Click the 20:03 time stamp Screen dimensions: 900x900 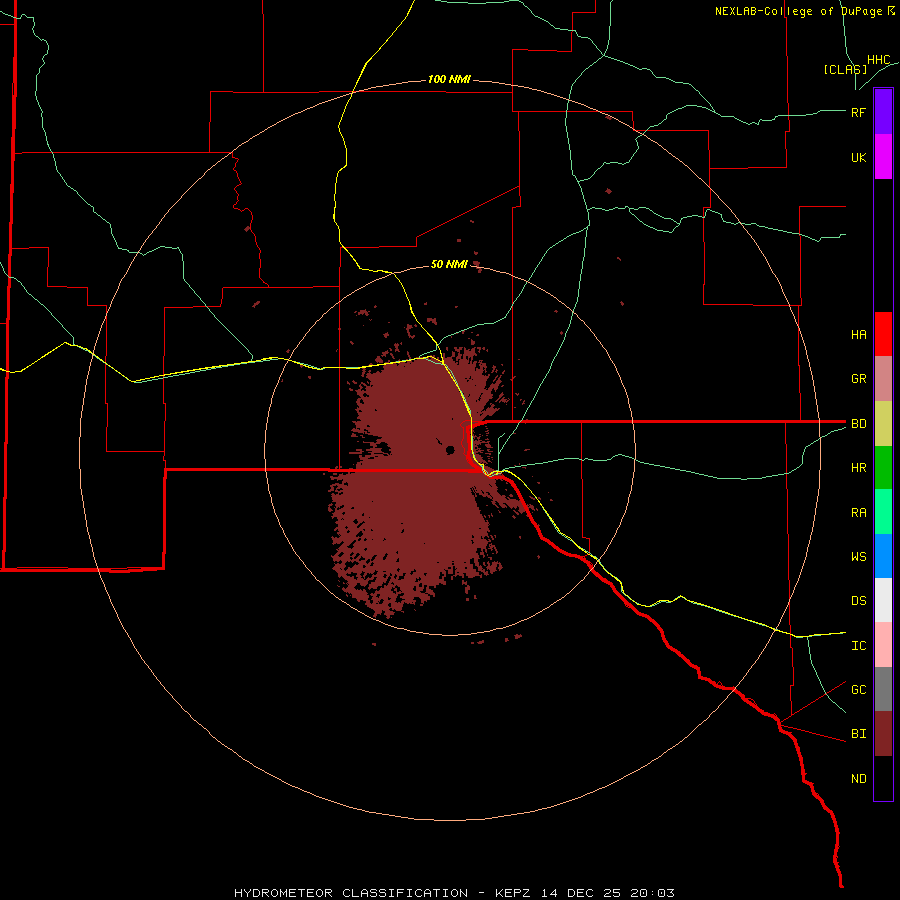(x=652, y=893)
